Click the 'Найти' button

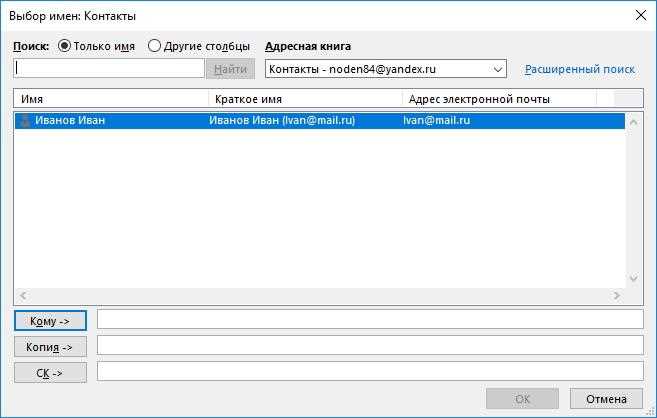click(230, 69)
